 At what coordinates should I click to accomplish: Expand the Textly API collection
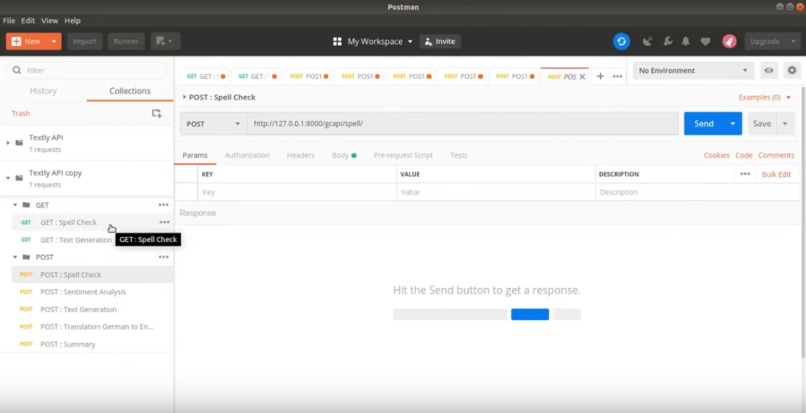point(8,142)
